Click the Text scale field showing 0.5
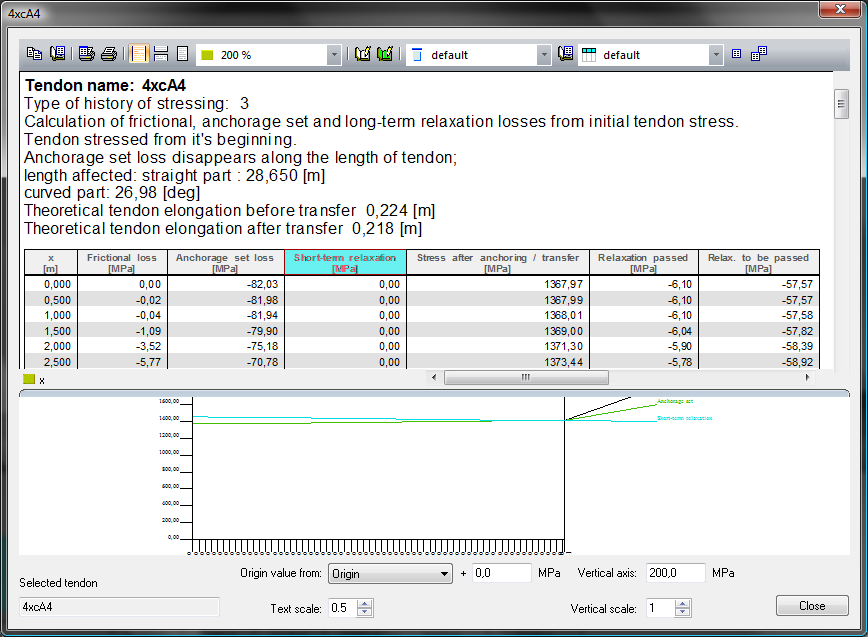 (343, 608)
